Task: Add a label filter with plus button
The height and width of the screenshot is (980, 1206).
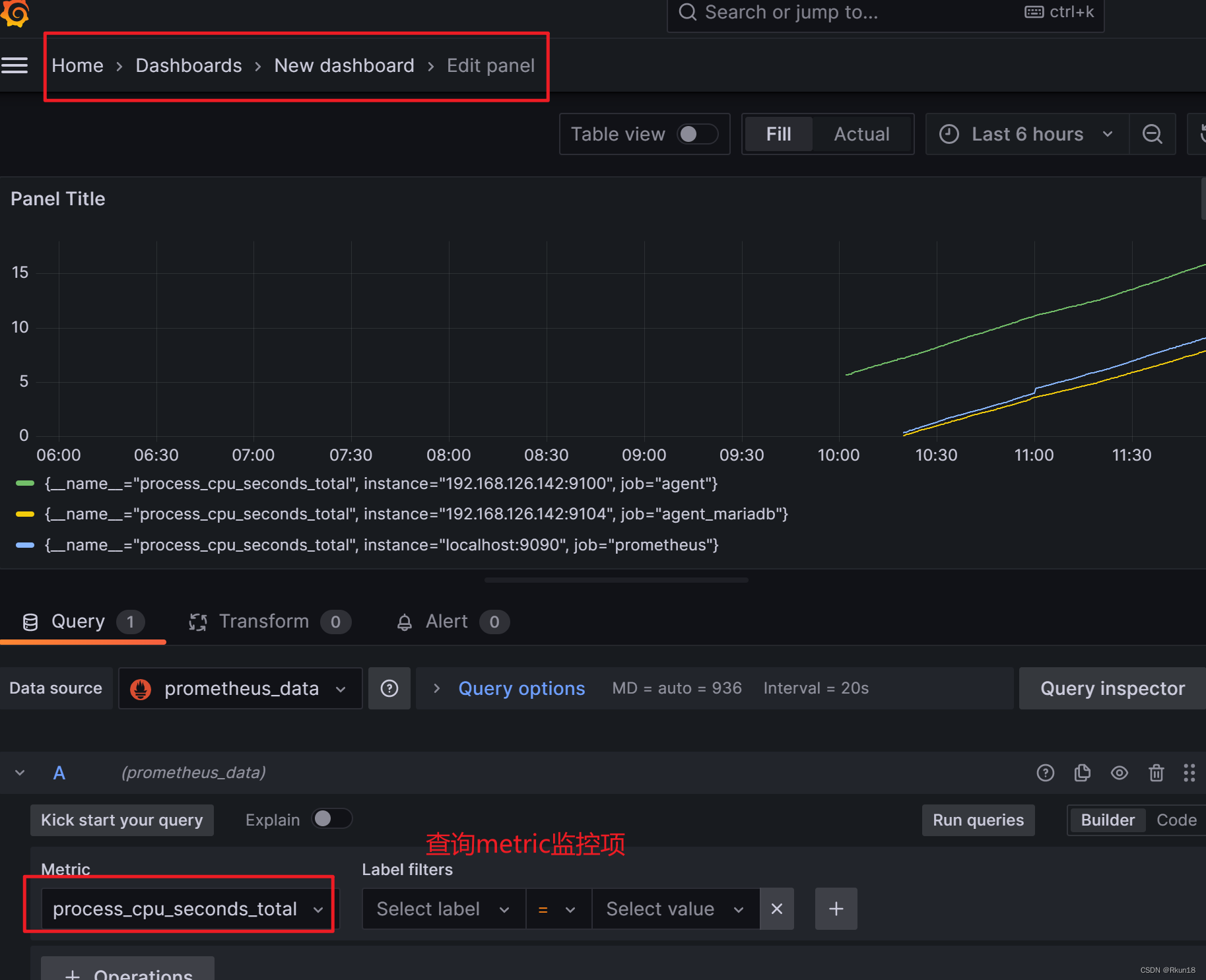Action: point(836,909)
